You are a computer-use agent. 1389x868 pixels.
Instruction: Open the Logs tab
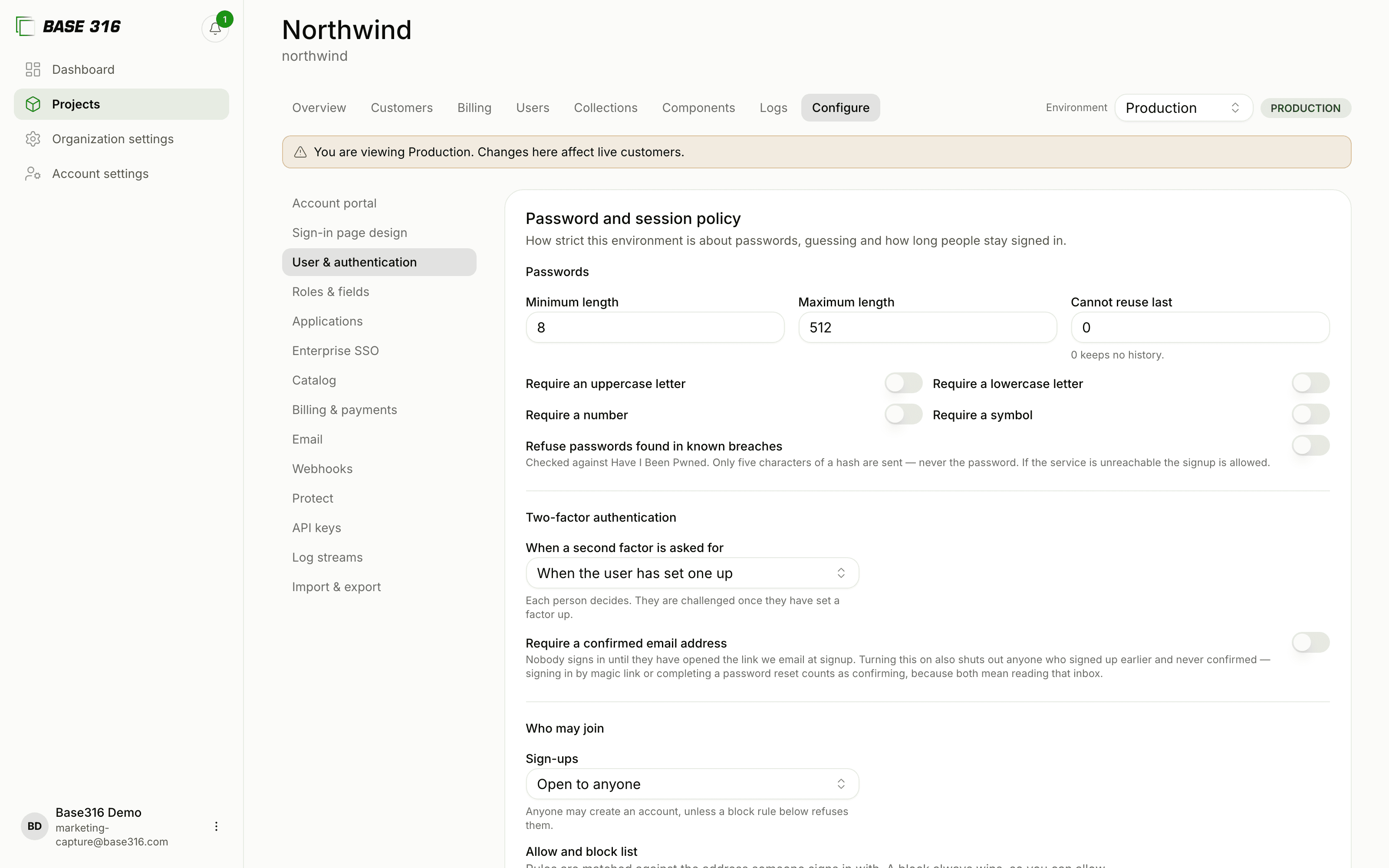coord(773,108)
